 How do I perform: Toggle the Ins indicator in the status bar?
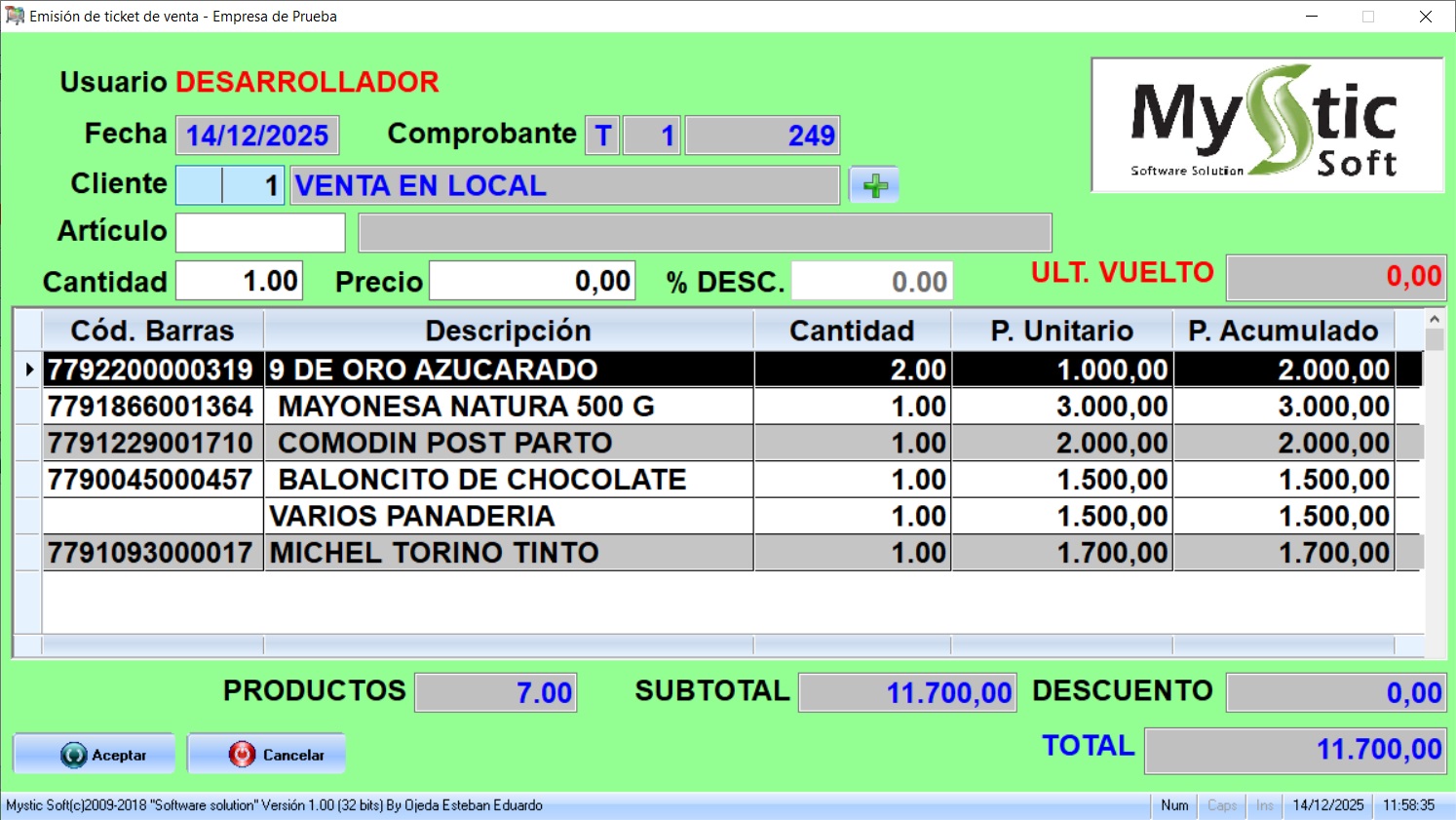point(1264,805)
